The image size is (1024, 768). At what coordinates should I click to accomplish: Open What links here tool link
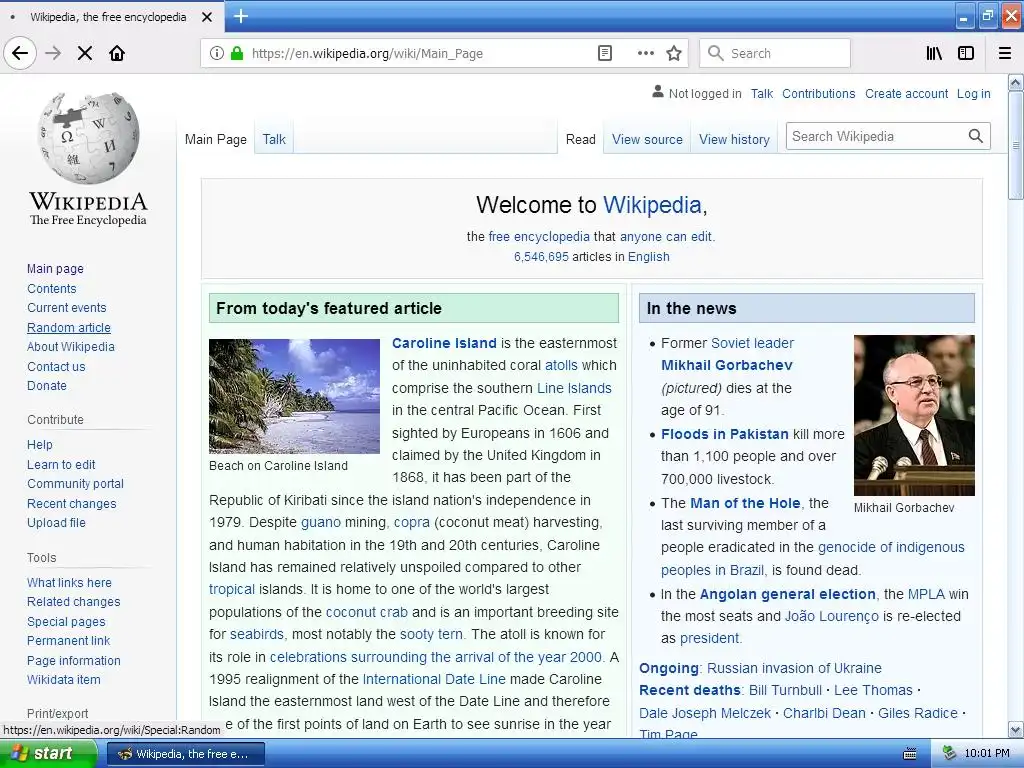tap(69, 583)
